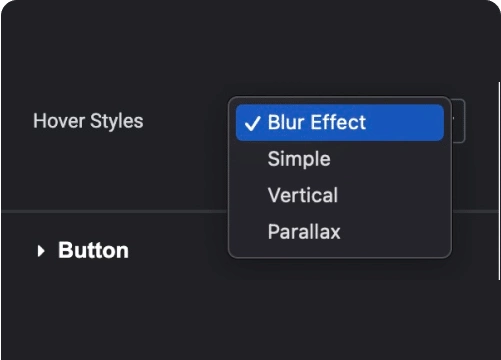Select the Parallax option

pyautogui.click(x=340, y=231)
